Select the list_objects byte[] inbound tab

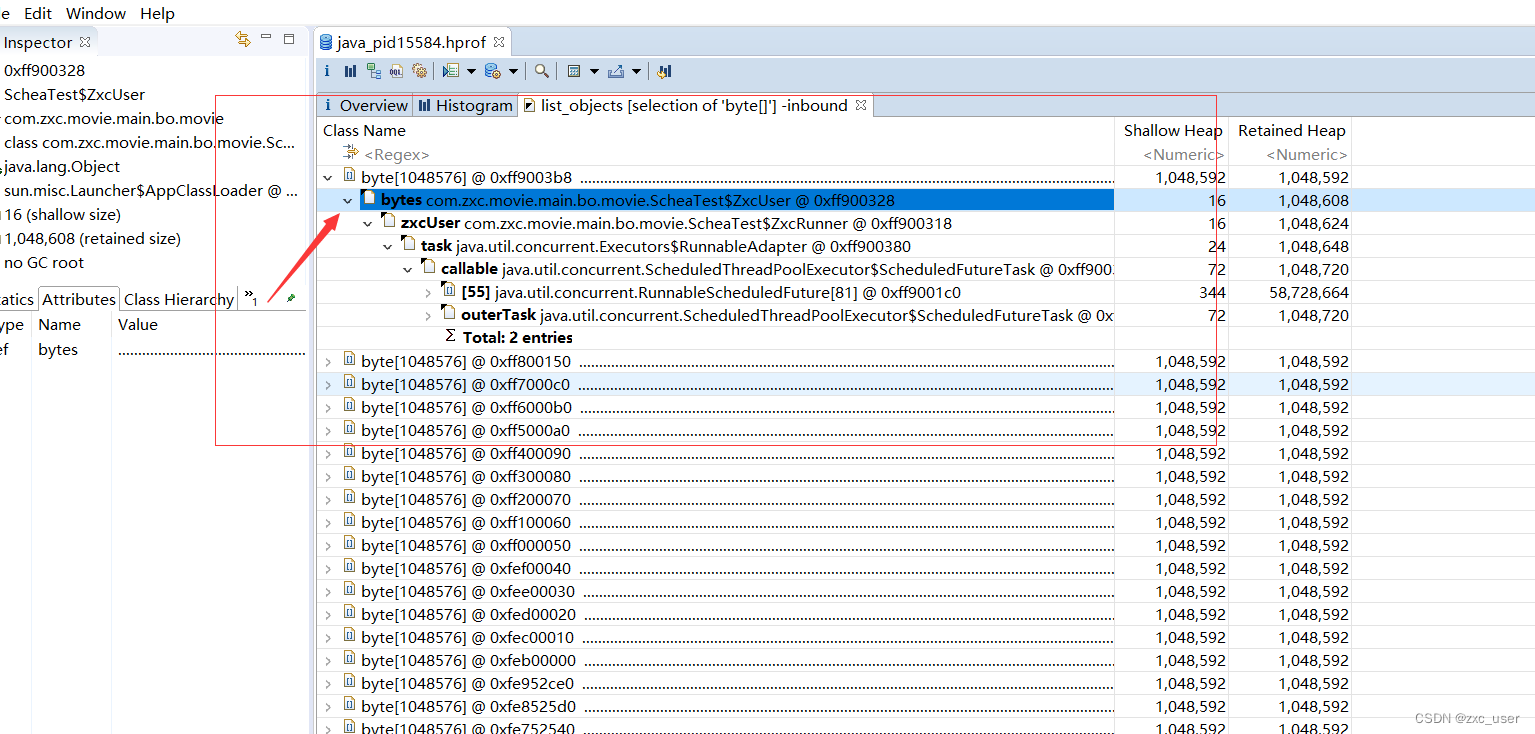pyautogui.click(x=694, y=105)
